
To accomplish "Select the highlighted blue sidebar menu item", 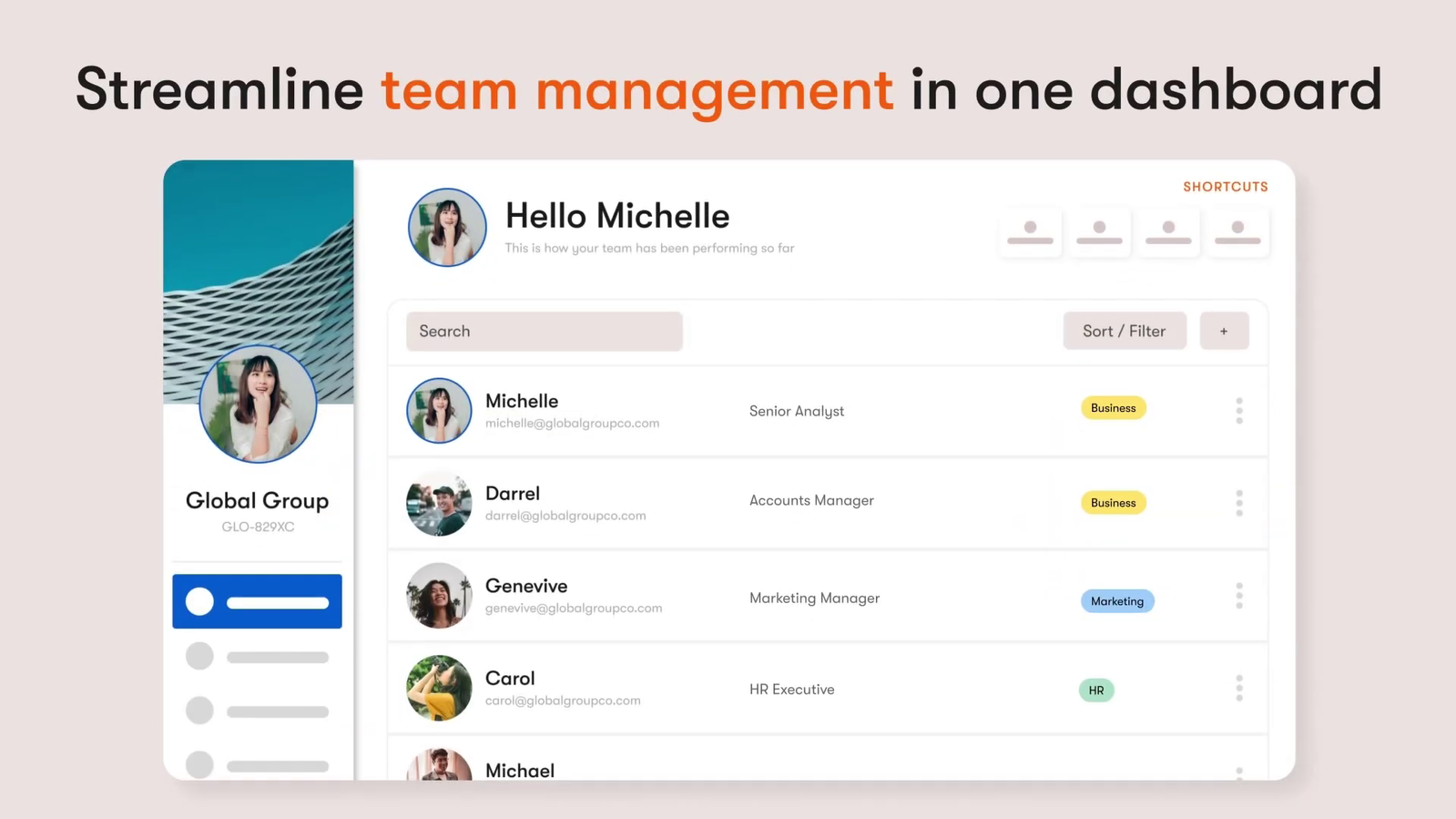I will point(257,601).
